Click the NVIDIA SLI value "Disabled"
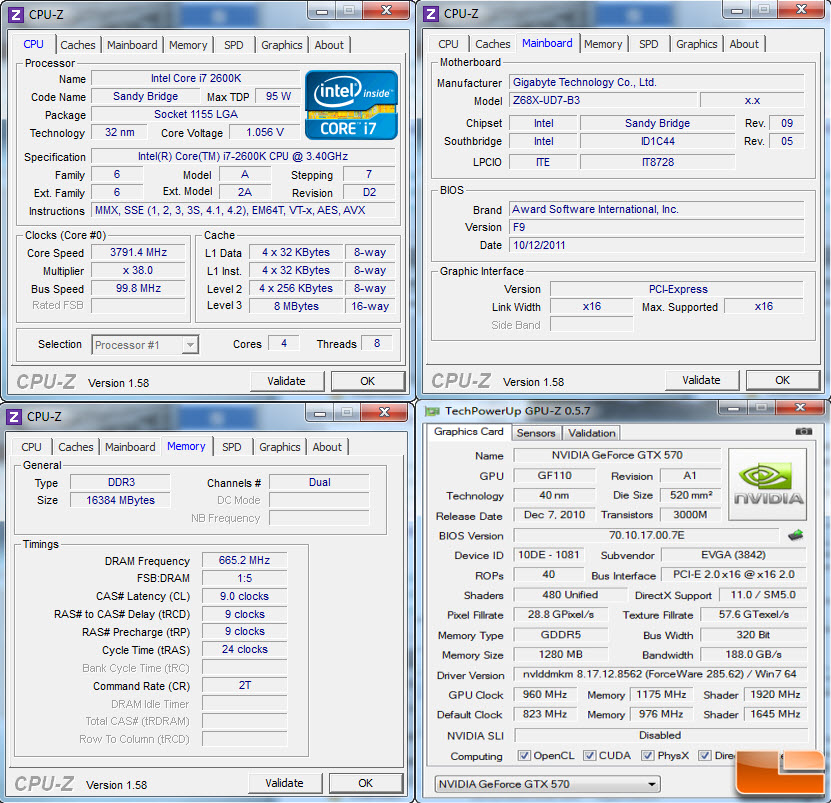 pyautogui.click(x=660, y=735)
